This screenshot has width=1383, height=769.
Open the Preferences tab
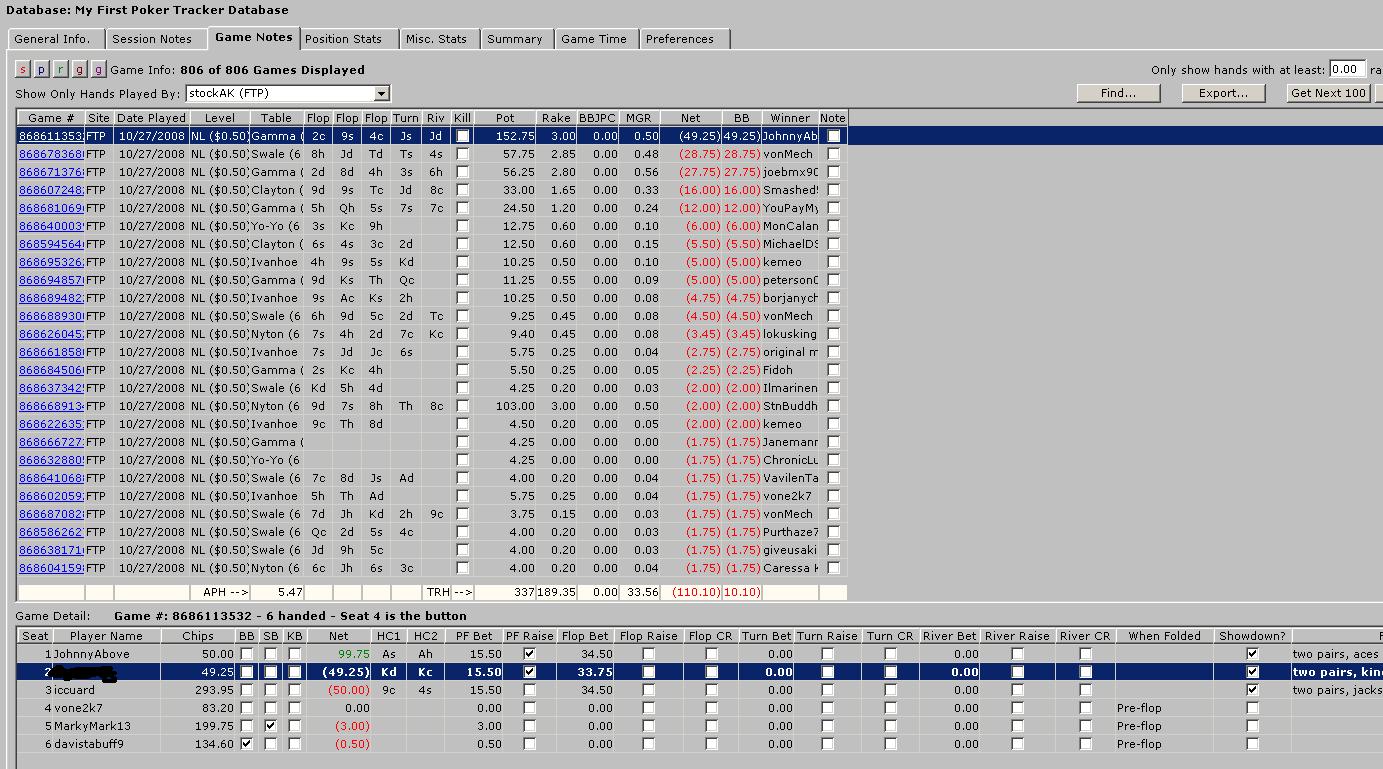679,39
